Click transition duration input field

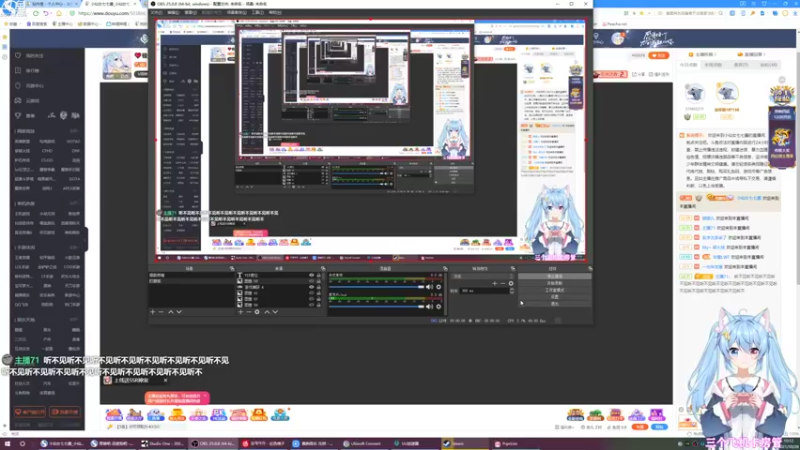[484, 291]
